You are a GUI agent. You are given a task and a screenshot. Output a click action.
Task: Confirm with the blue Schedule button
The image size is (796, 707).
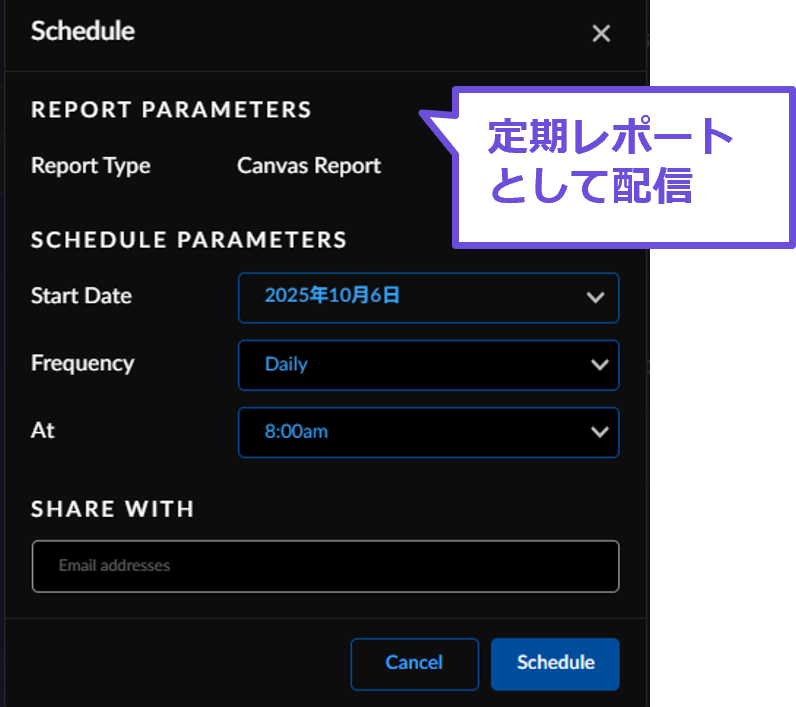(x=555, y=663)
